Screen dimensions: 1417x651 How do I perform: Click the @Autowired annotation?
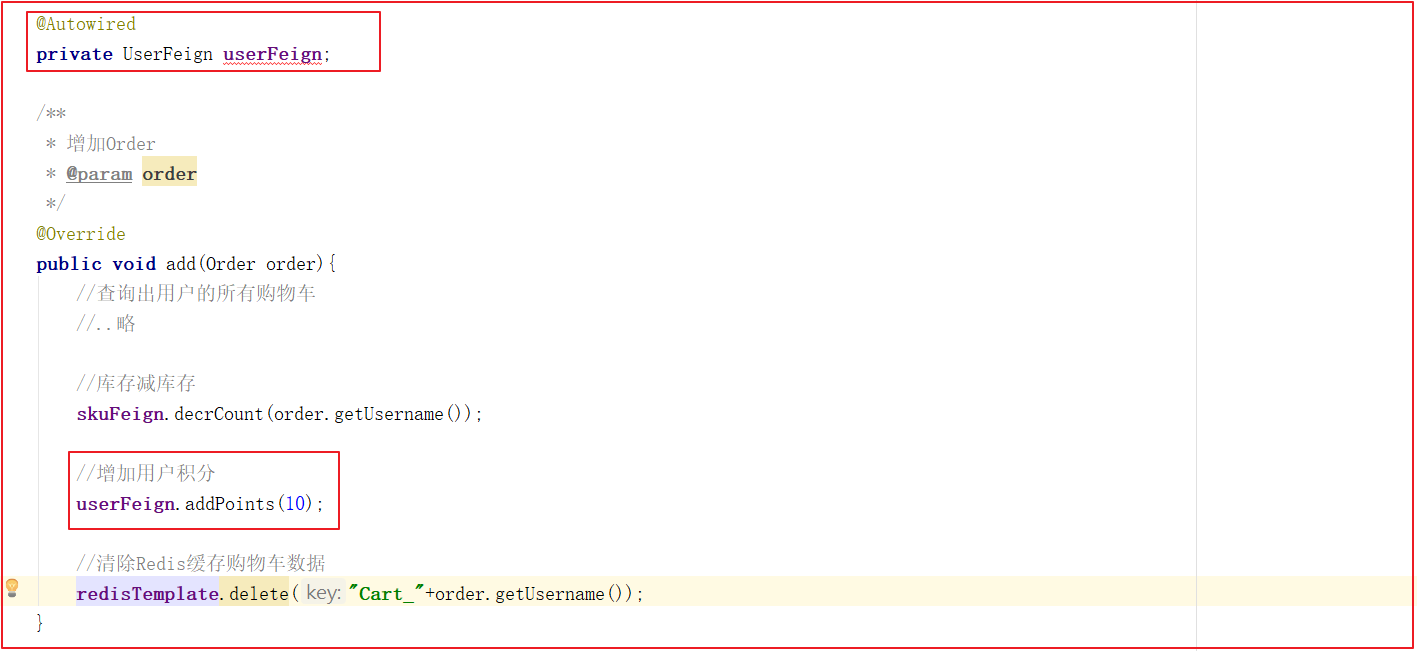(86, 24)
